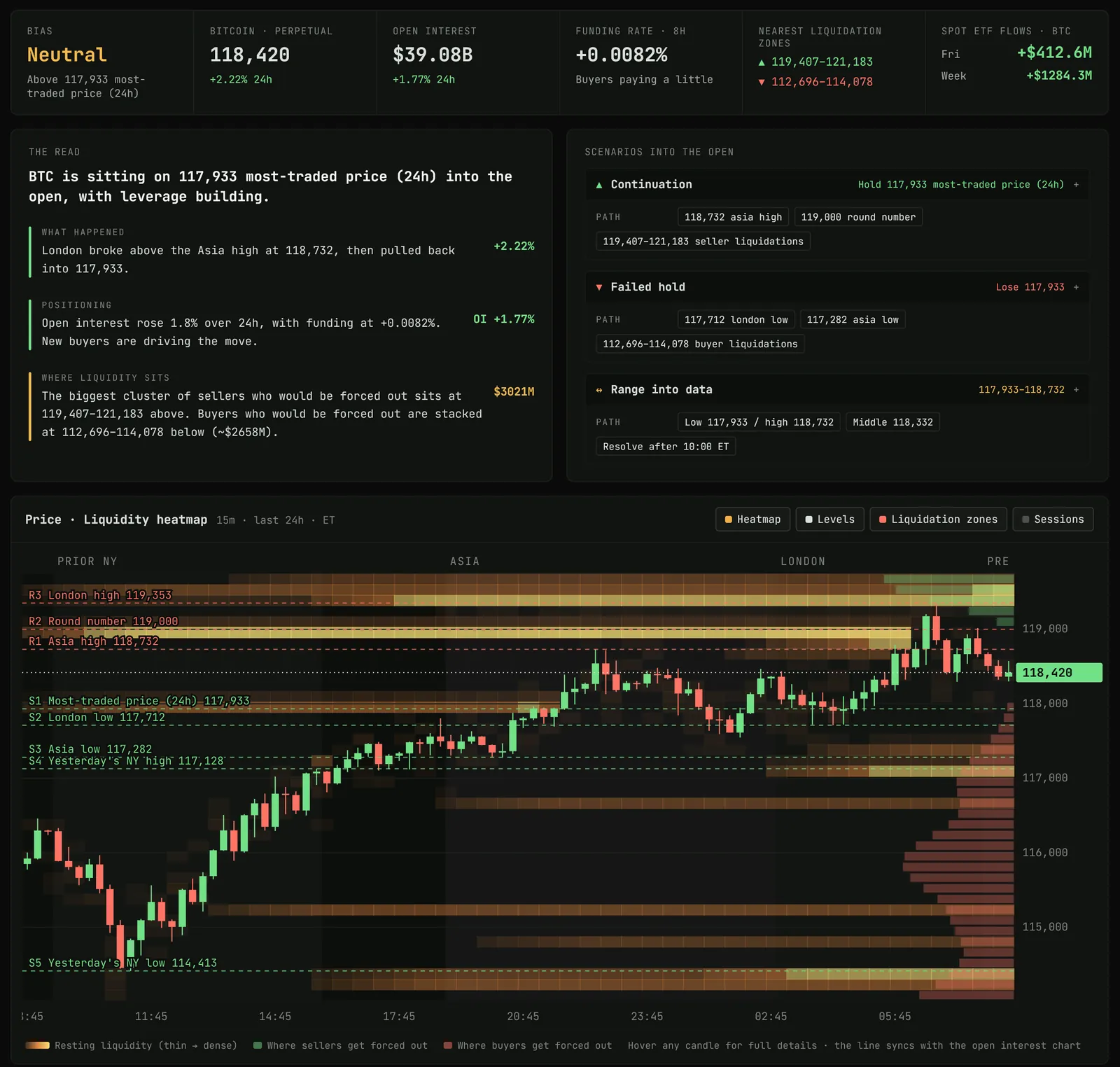Click the red Liquidation zones square icon

pos(883,519)
